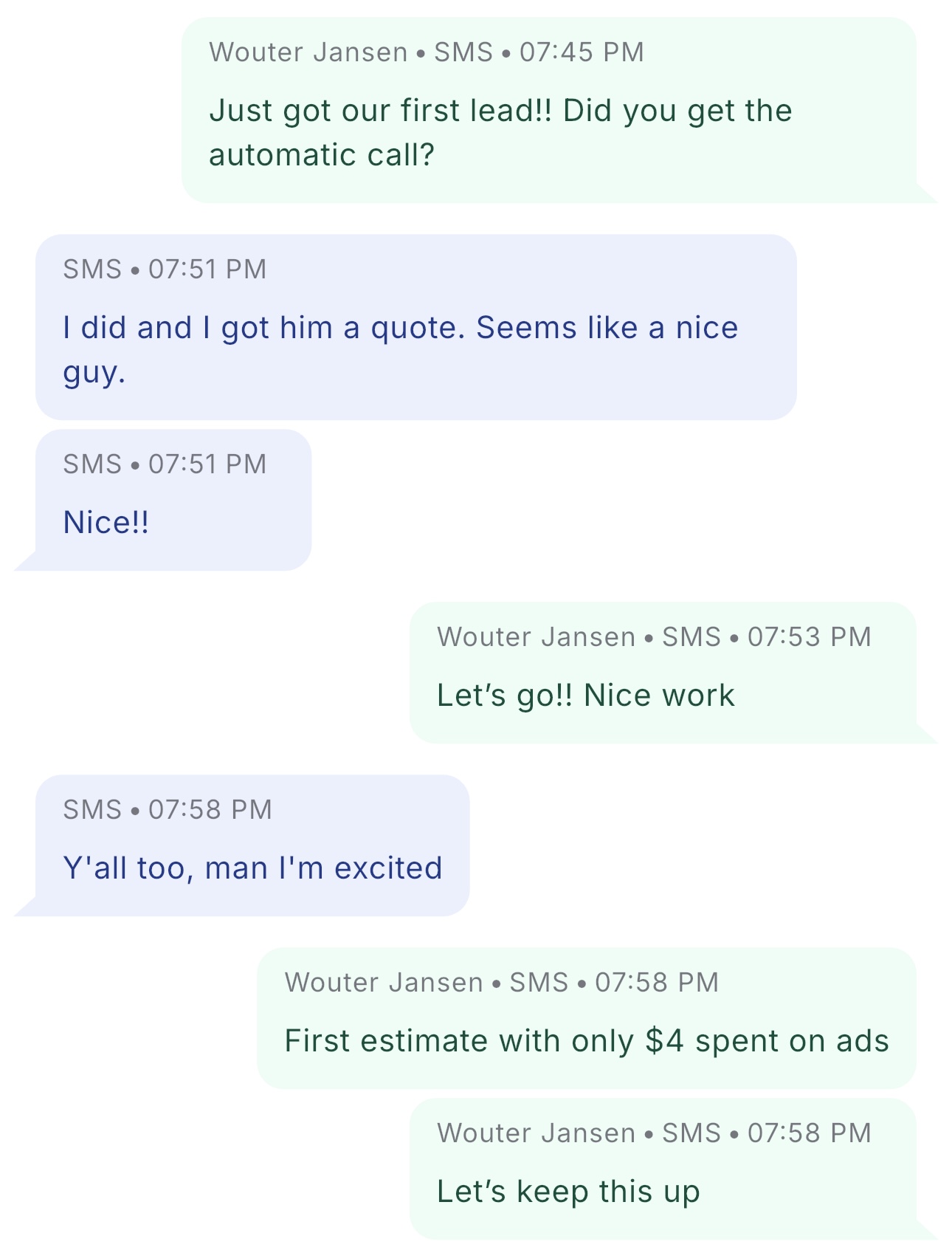Click the 07:53 PM timestamp
952x1250 pixels.
coord(810,637)
